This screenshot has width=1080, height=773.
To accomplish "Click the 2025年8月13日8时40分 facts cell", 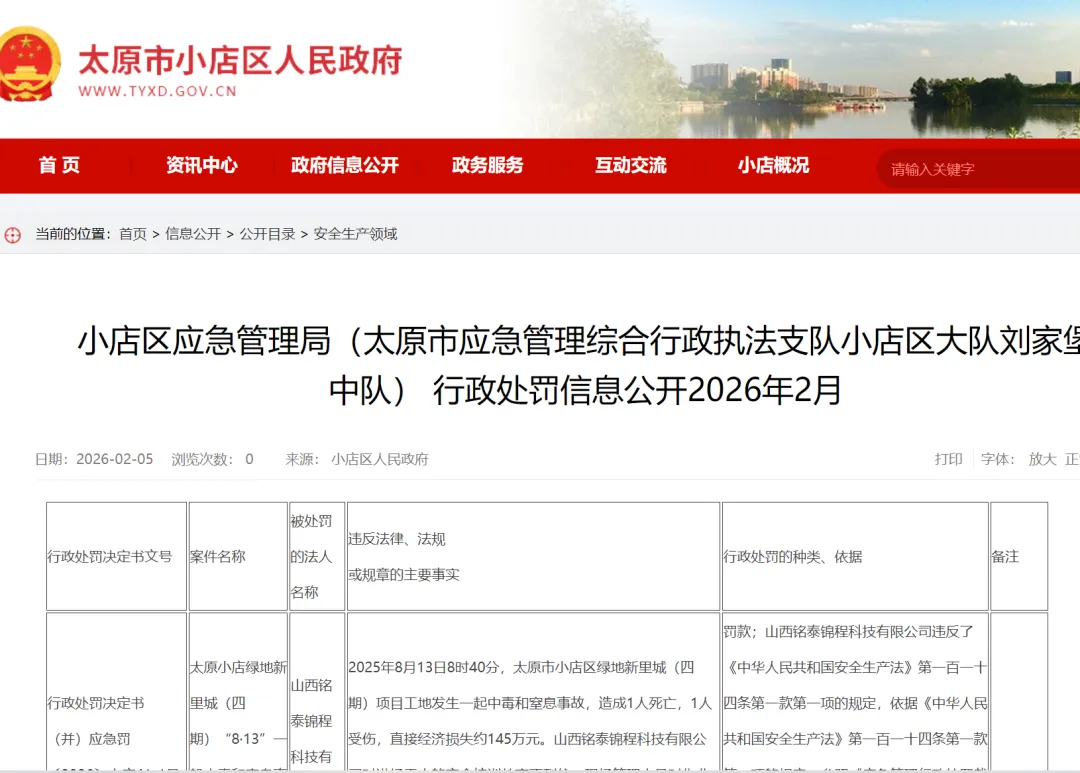I will point(533,692).
